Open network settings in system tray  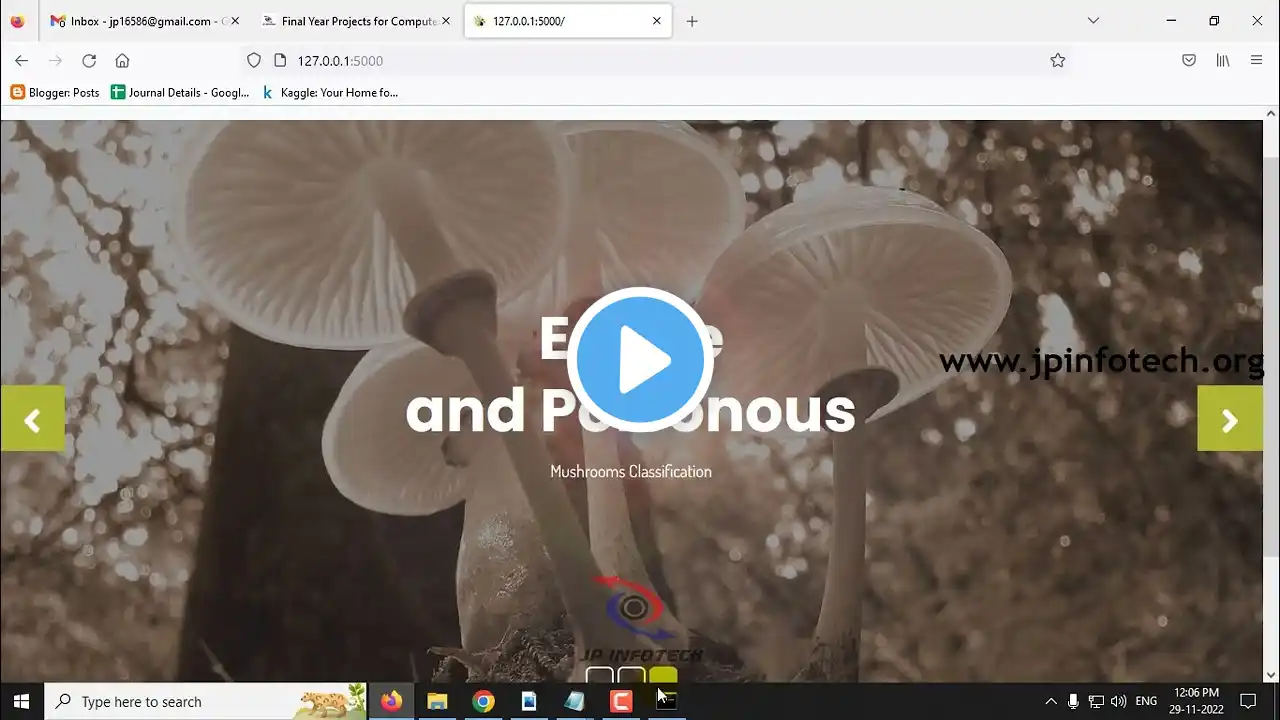(1096, 701)
